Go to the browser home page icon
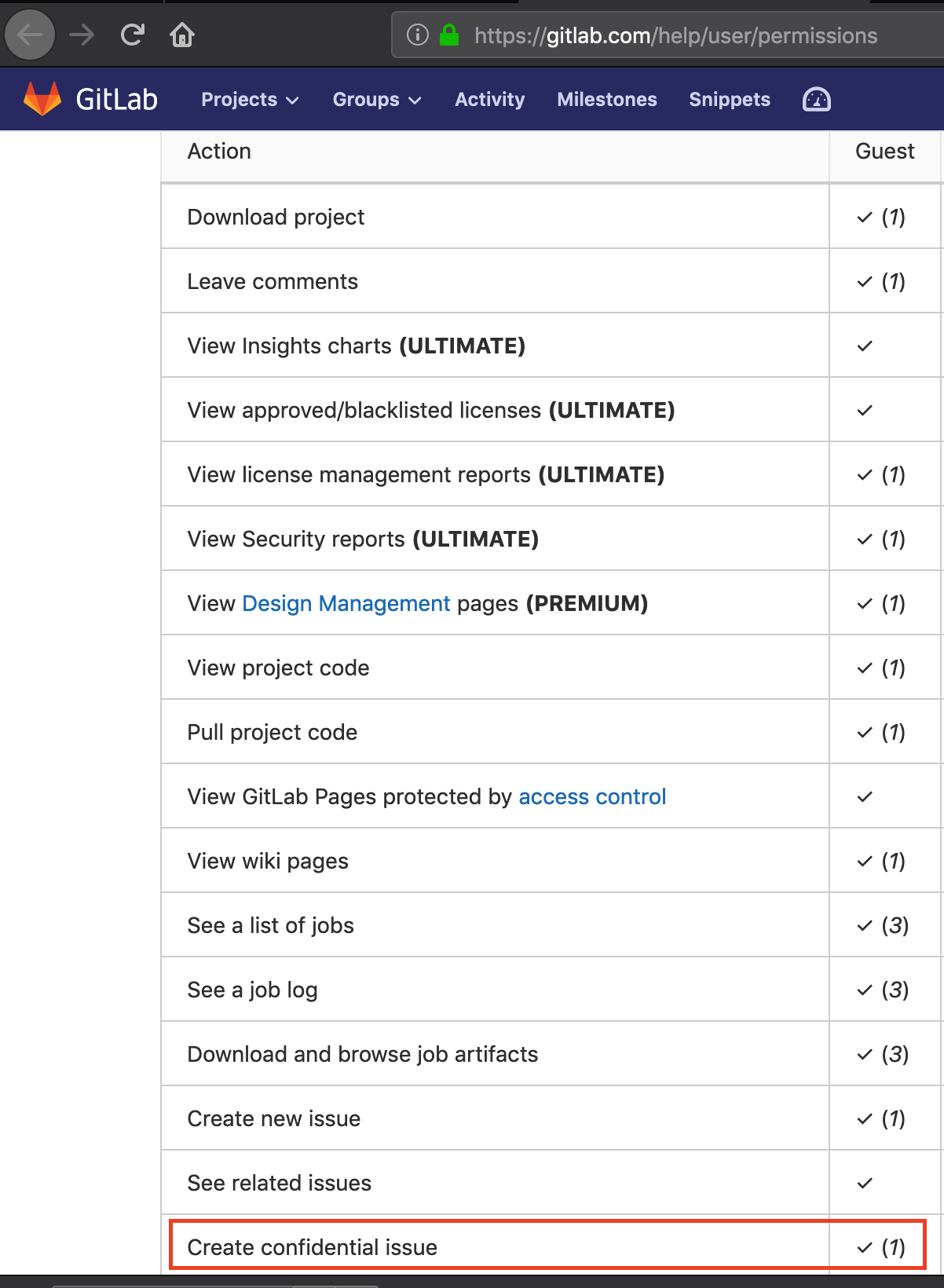944x1288 pixels. point(182,35)
